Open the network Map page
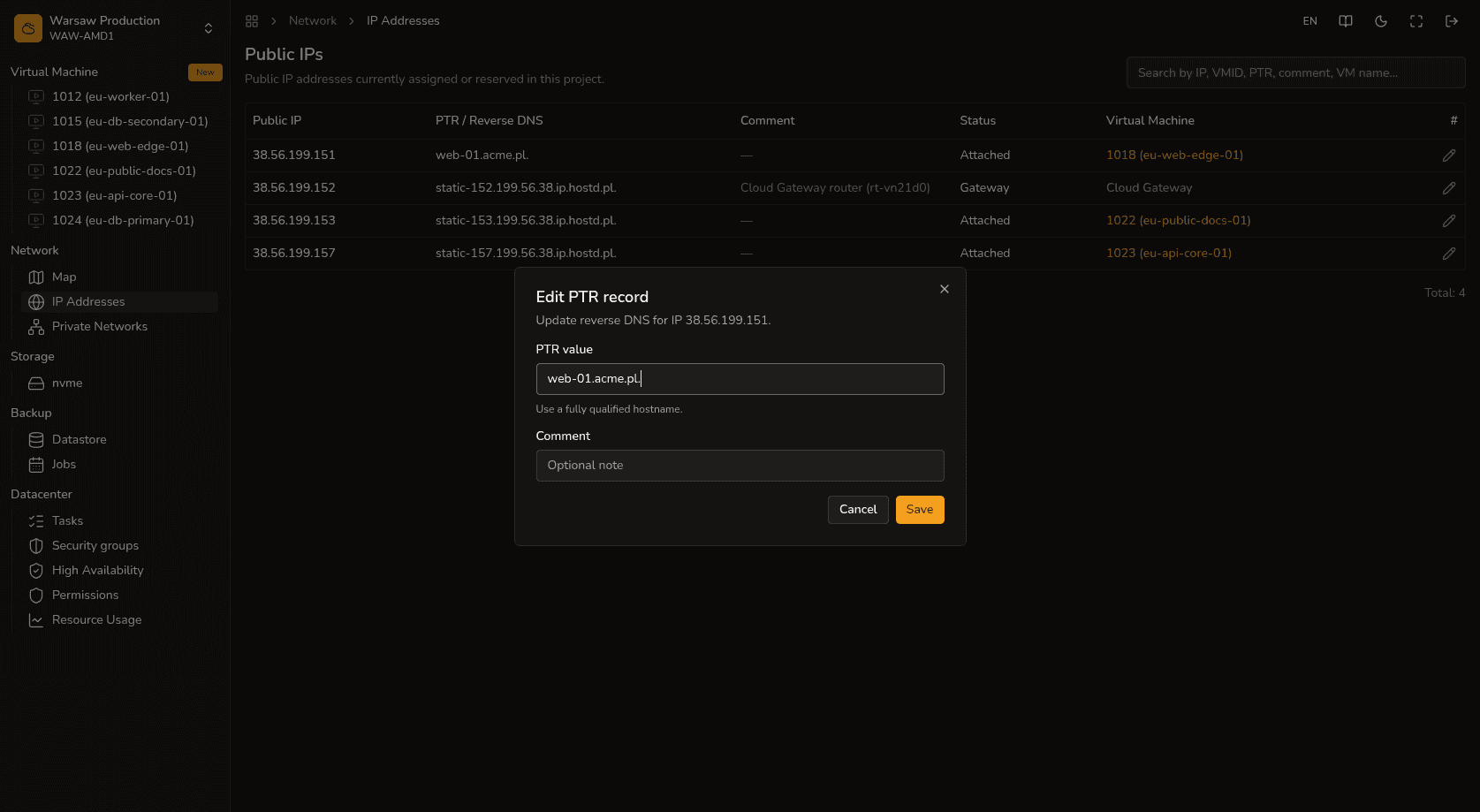 tap(64, 277)
